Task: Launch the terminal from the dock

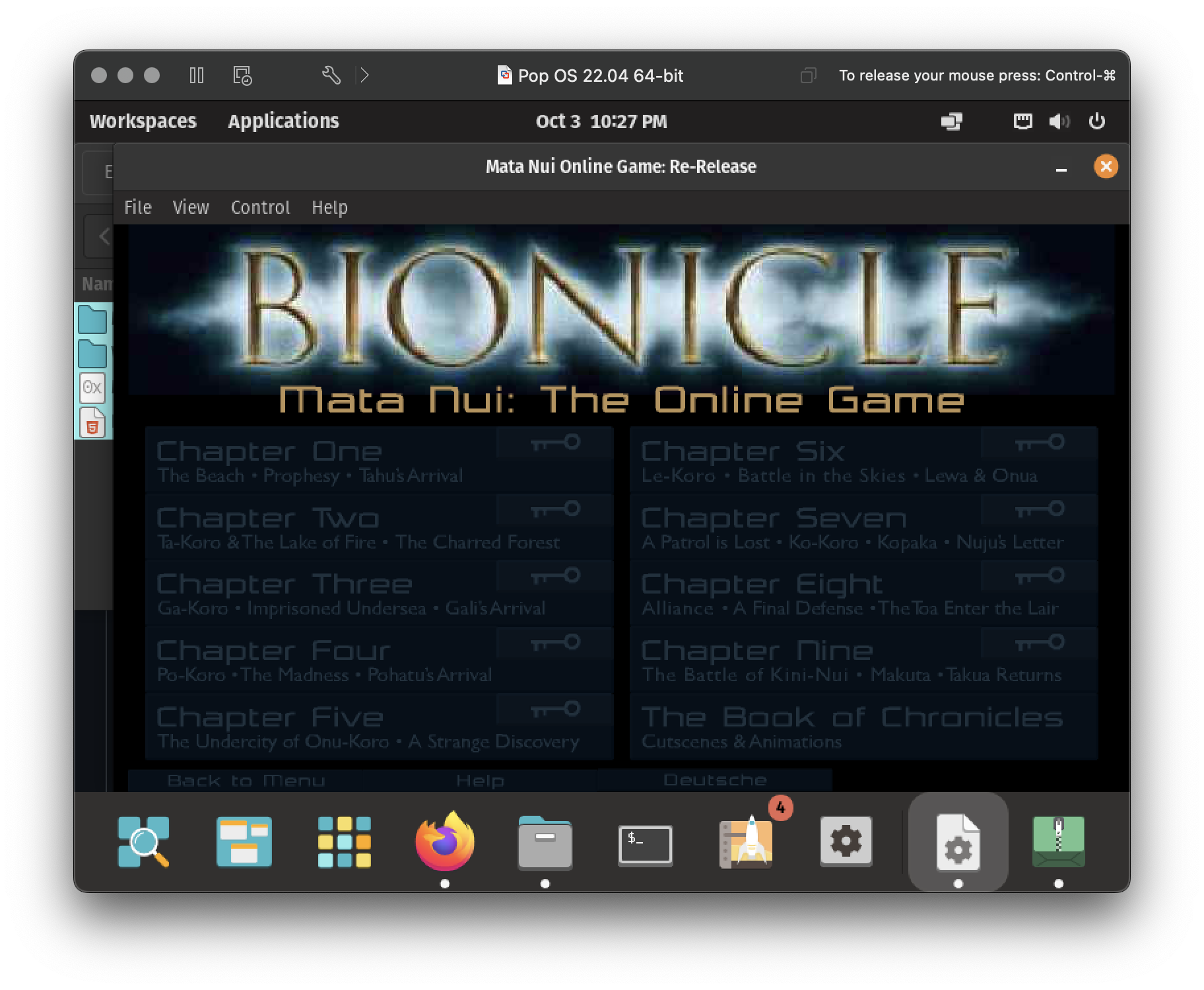Action: pyautogui.click(x=645, y=843)
